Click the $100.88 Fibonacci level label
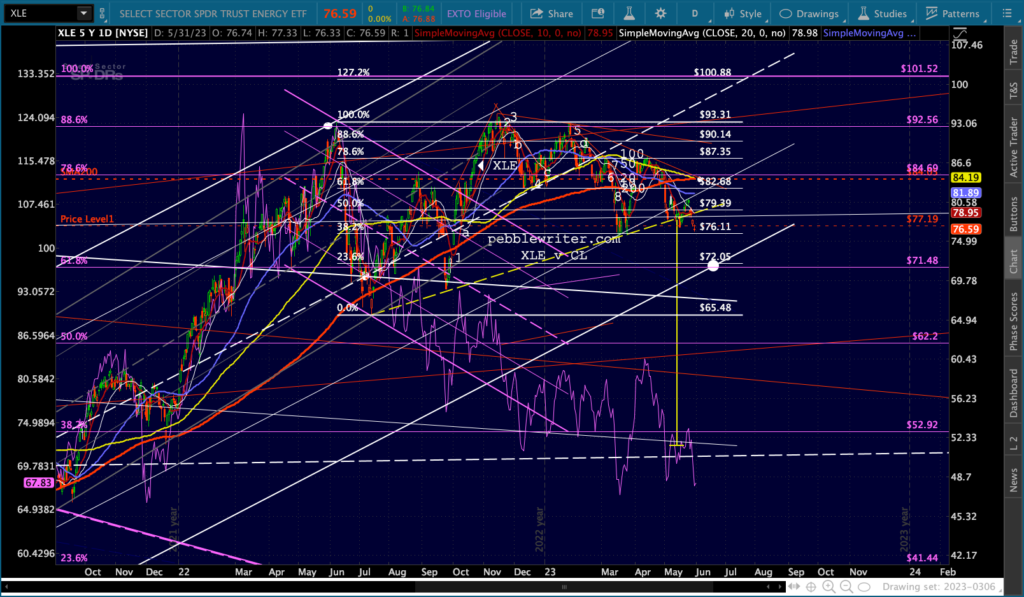The height and width of the screenshot is (597, 1024). [x=712, y=73]
